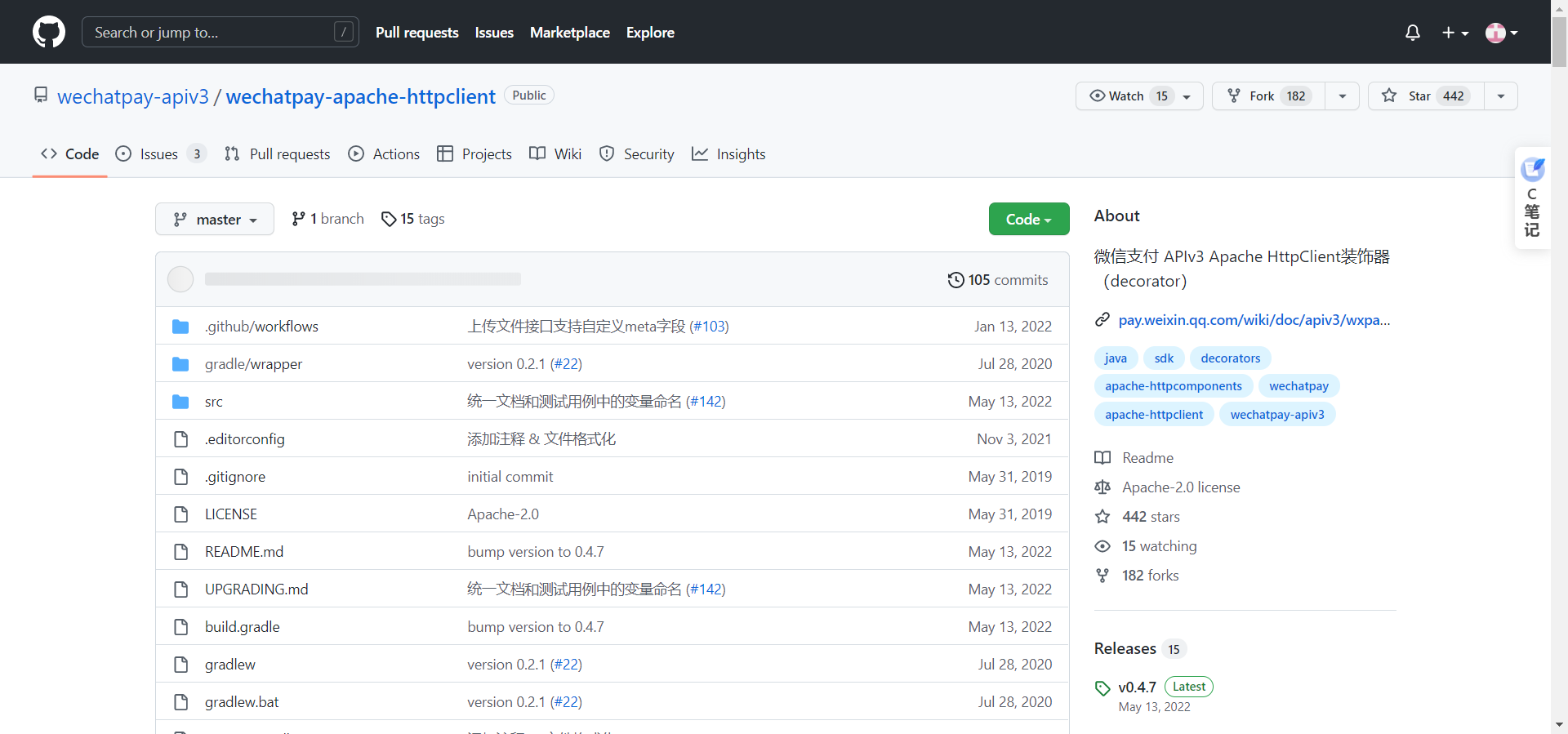Open the plus create-new menu
The width and height of the screenshot is (1568, 734).
click(x=1454, y=33)
